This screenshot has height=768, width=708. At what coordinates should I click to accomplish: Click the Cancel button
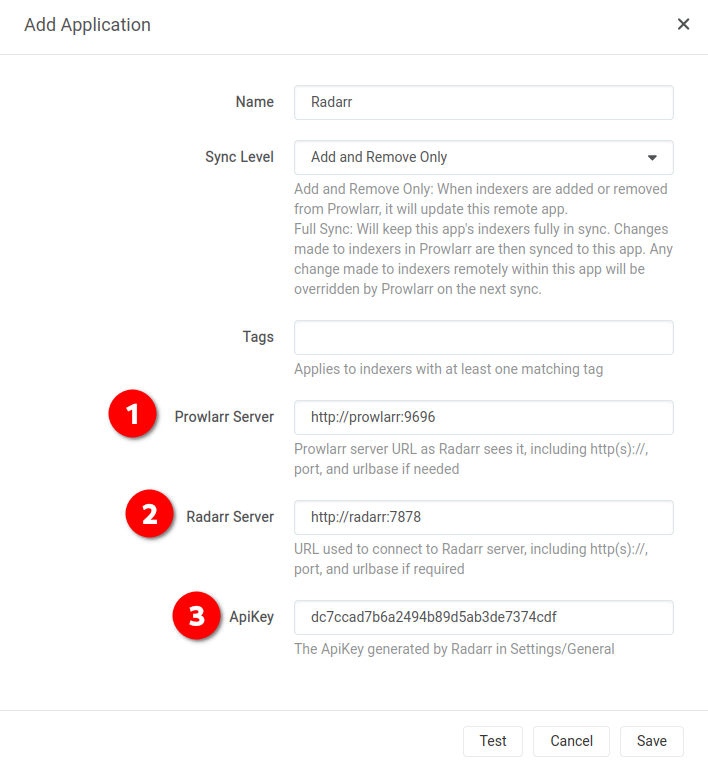571,741
